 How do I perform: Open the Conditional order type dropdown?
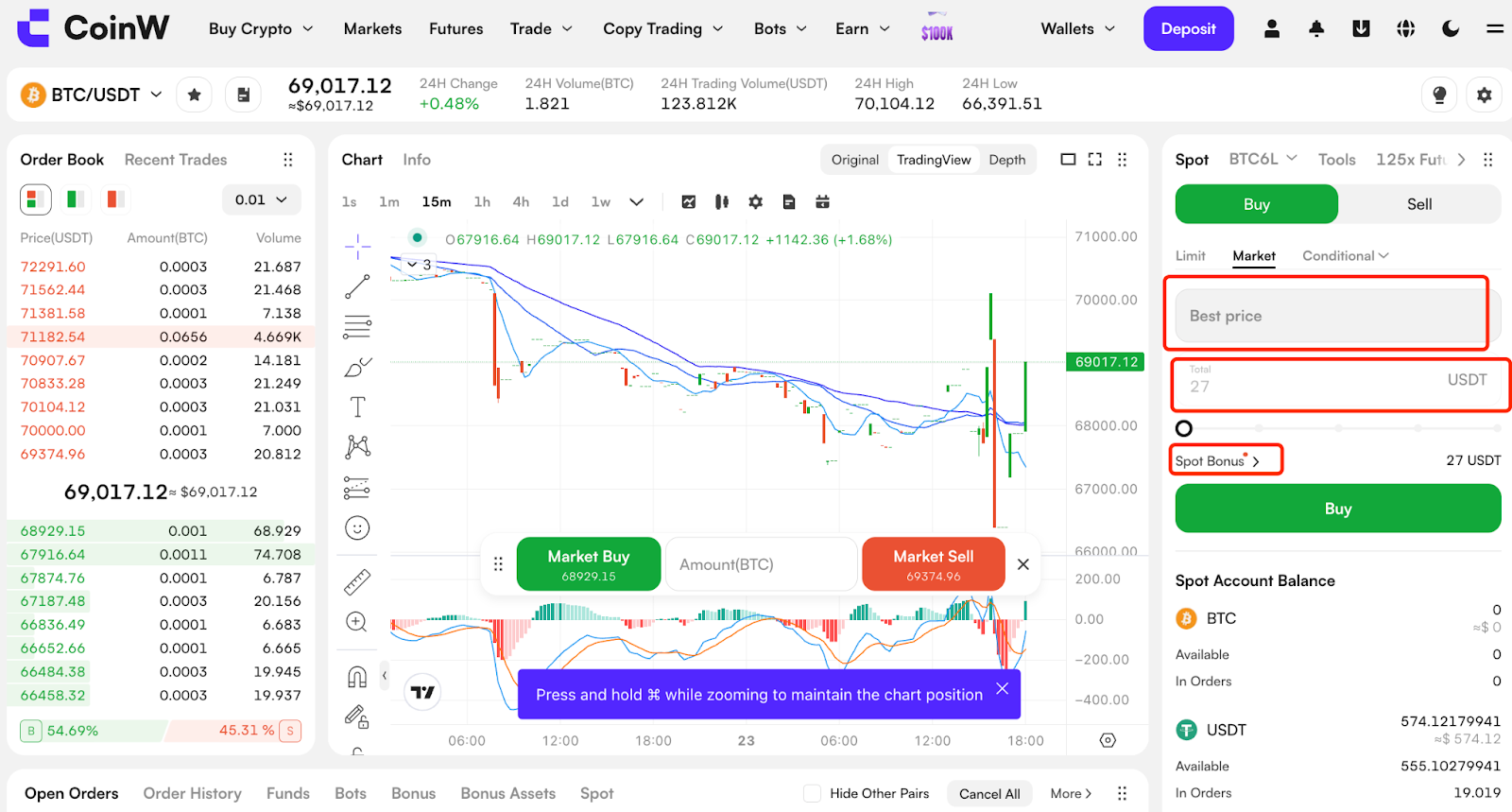pyautogui.click(x=1346, y=255)
